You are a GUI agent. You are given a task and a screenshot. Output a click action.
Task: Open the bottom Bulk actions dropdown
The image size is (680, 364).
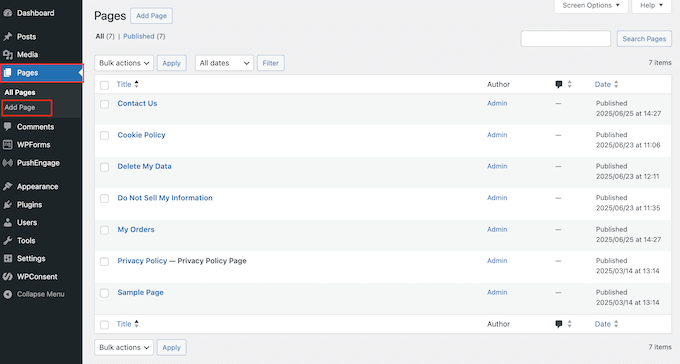tap(124, 348)
